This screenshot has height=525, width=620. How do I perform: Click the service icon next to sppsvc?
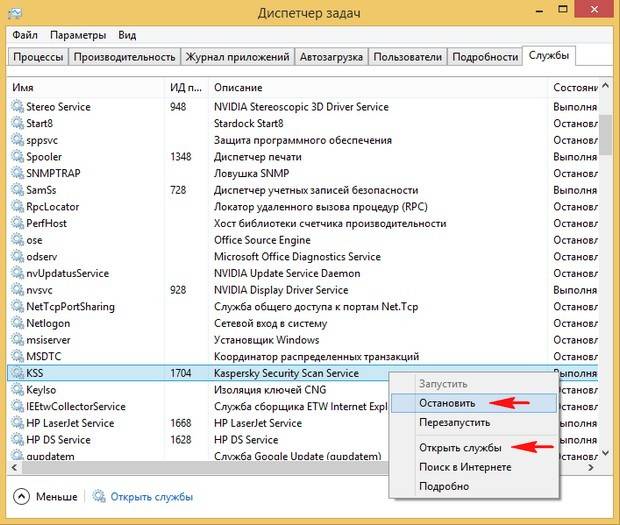click(x=17, y=140)
